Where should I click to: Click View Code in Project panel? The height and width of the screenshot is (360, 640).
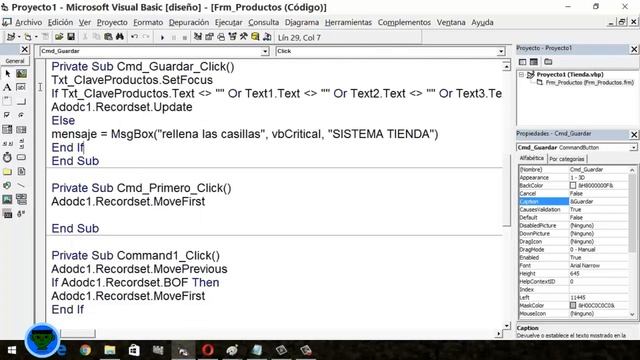click(x=522, y=62)
